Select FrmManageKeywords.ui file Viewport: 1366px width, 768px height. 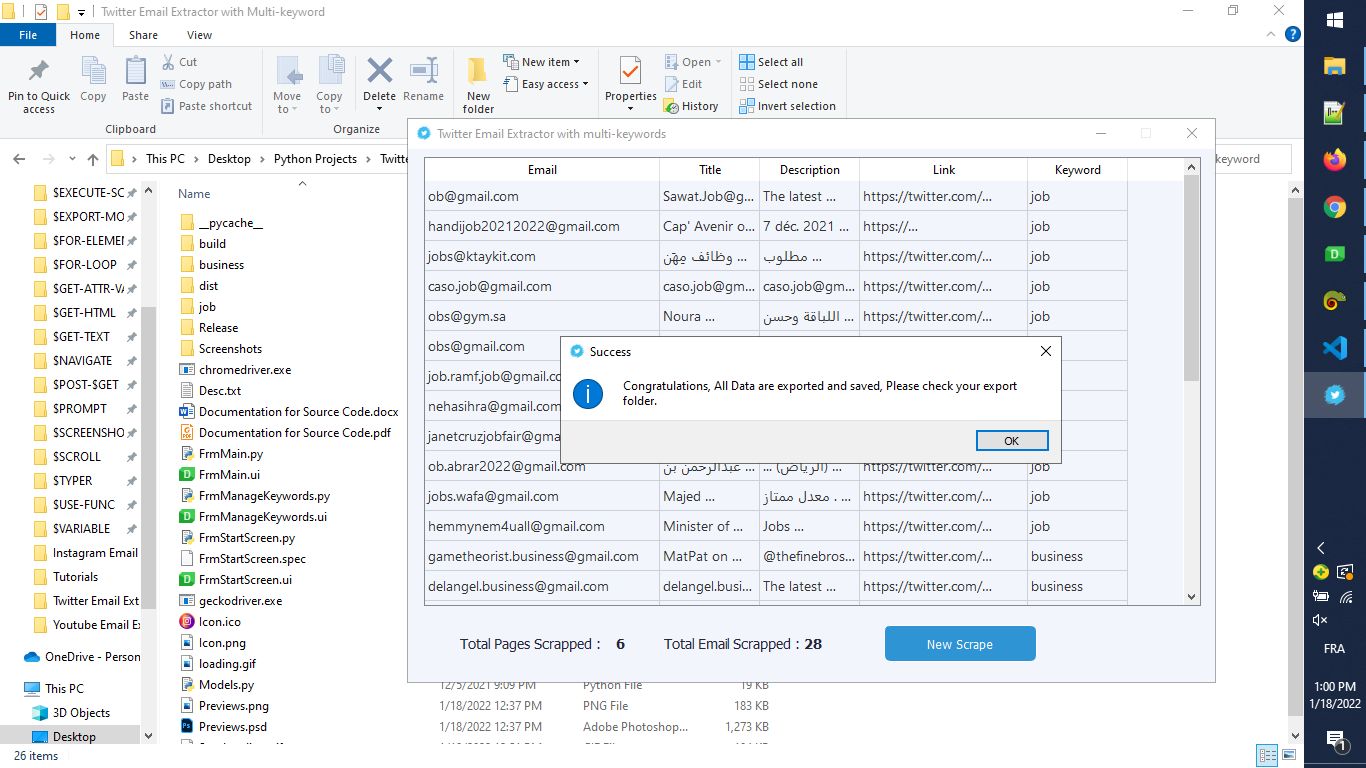click(262, 517)
